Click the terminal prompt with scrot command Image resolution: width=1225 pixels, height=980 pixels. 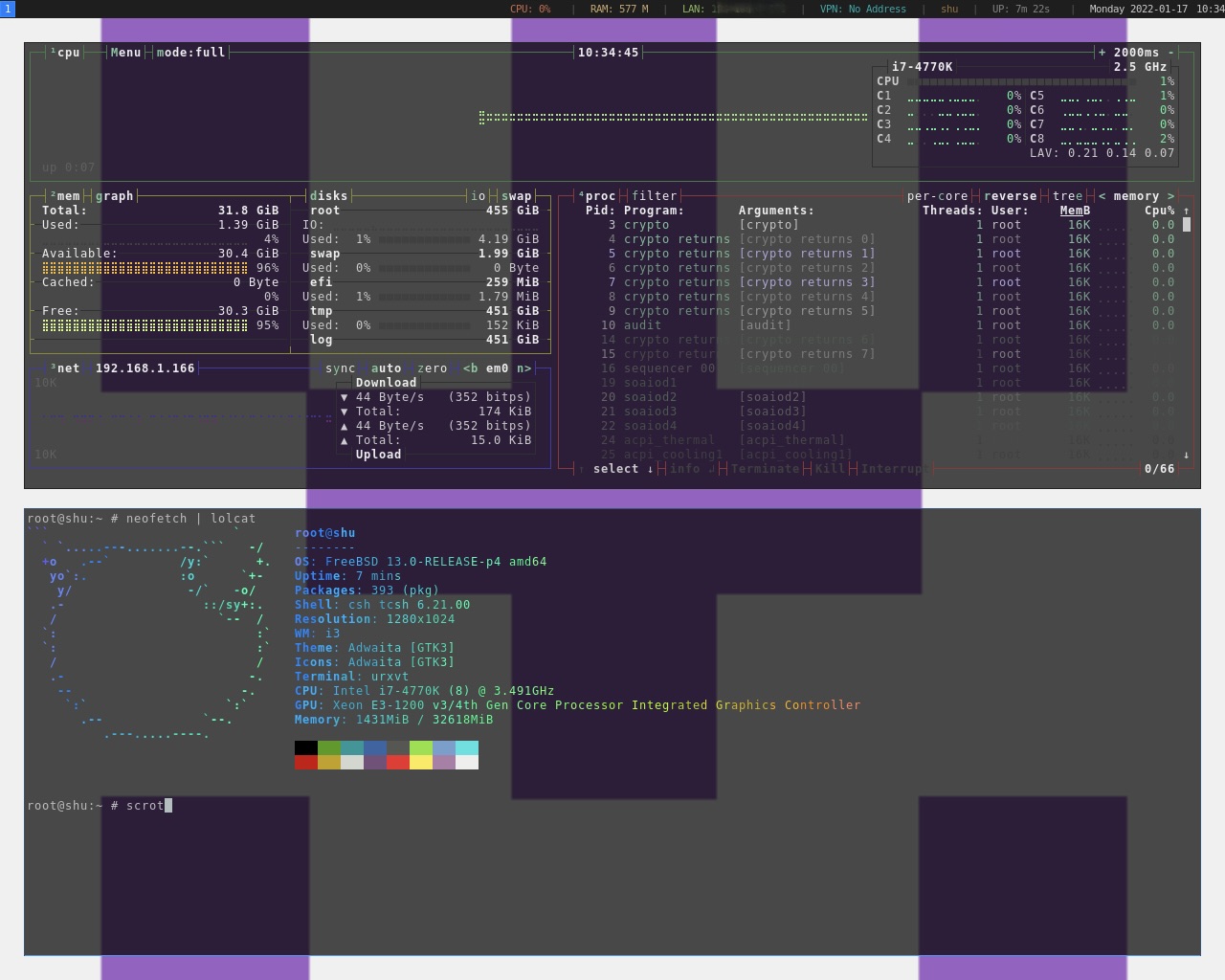point(100,806)
